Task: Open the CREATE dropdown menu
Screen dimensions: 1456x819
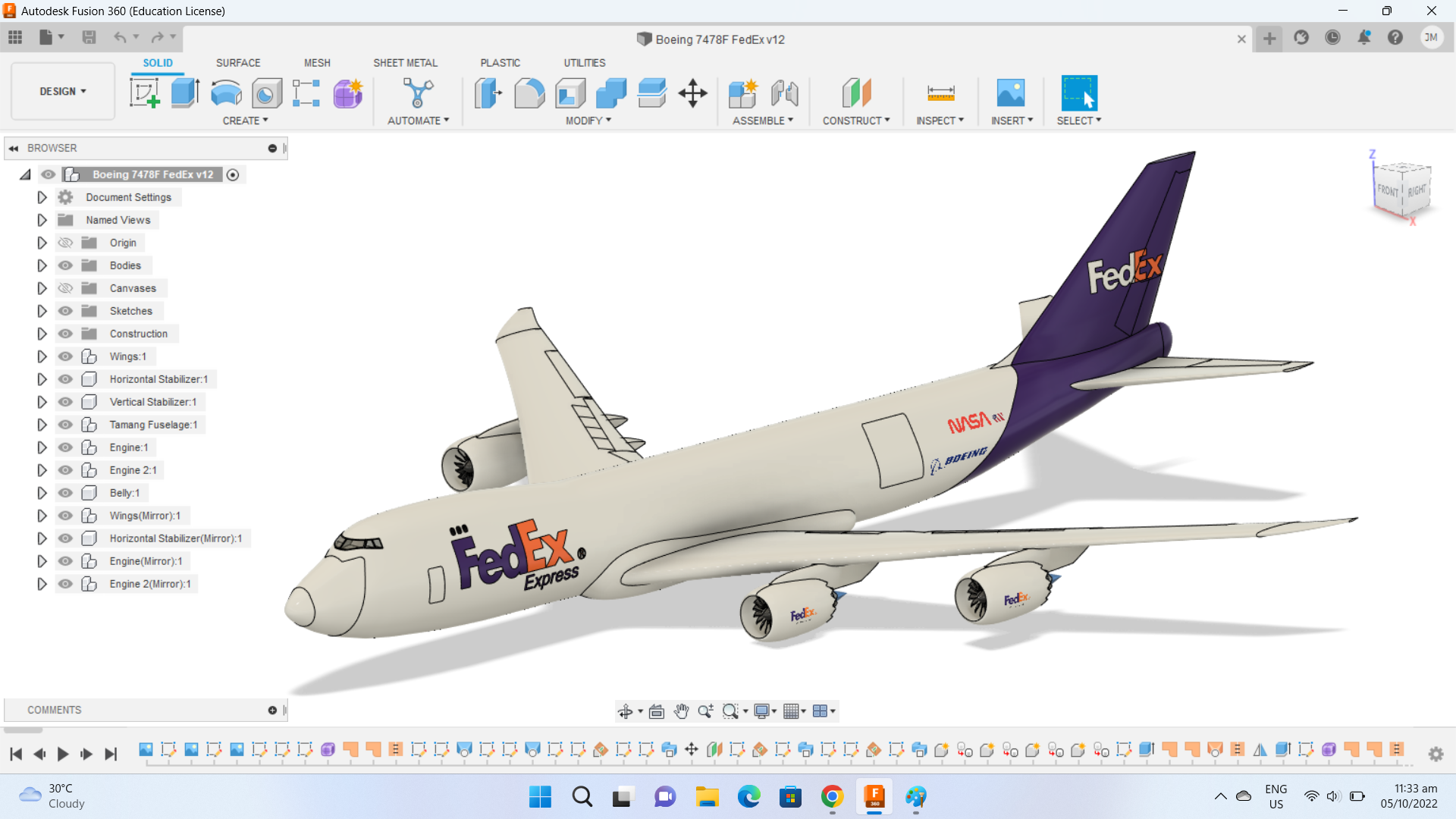Action: [x=245, y=121]
